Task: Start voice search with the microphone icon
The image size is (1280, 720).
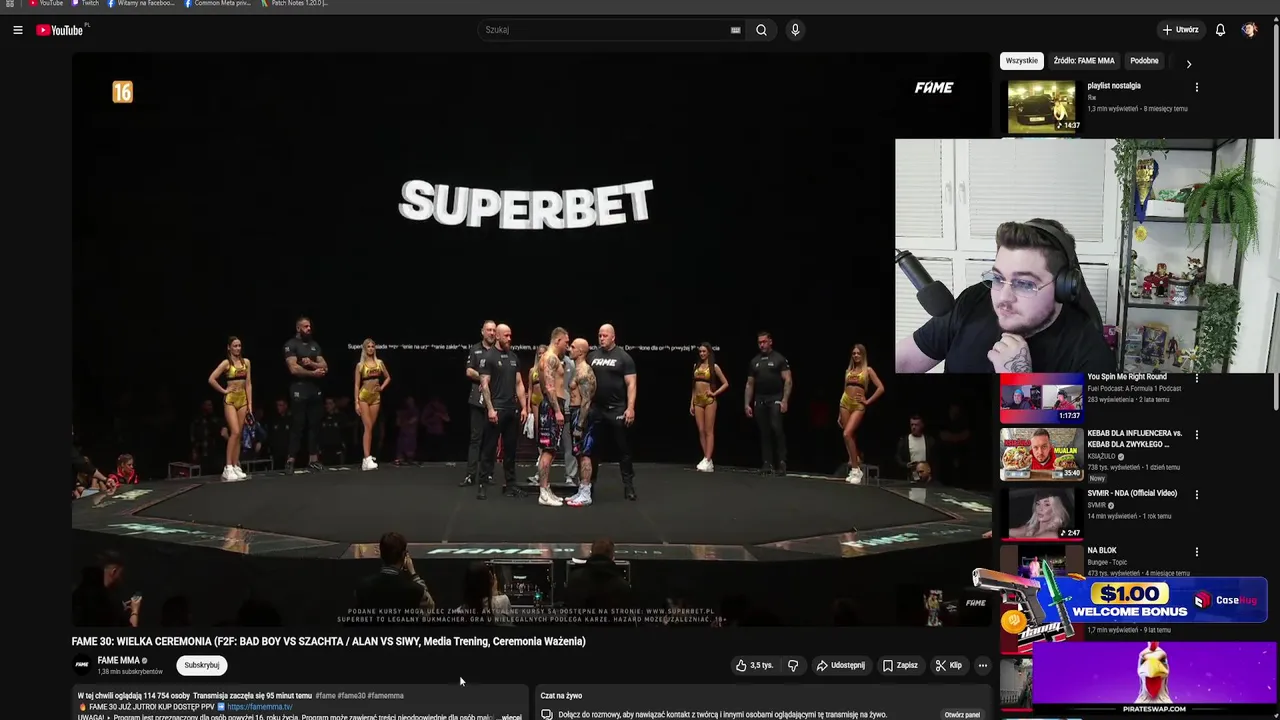Action: point(795,30)
